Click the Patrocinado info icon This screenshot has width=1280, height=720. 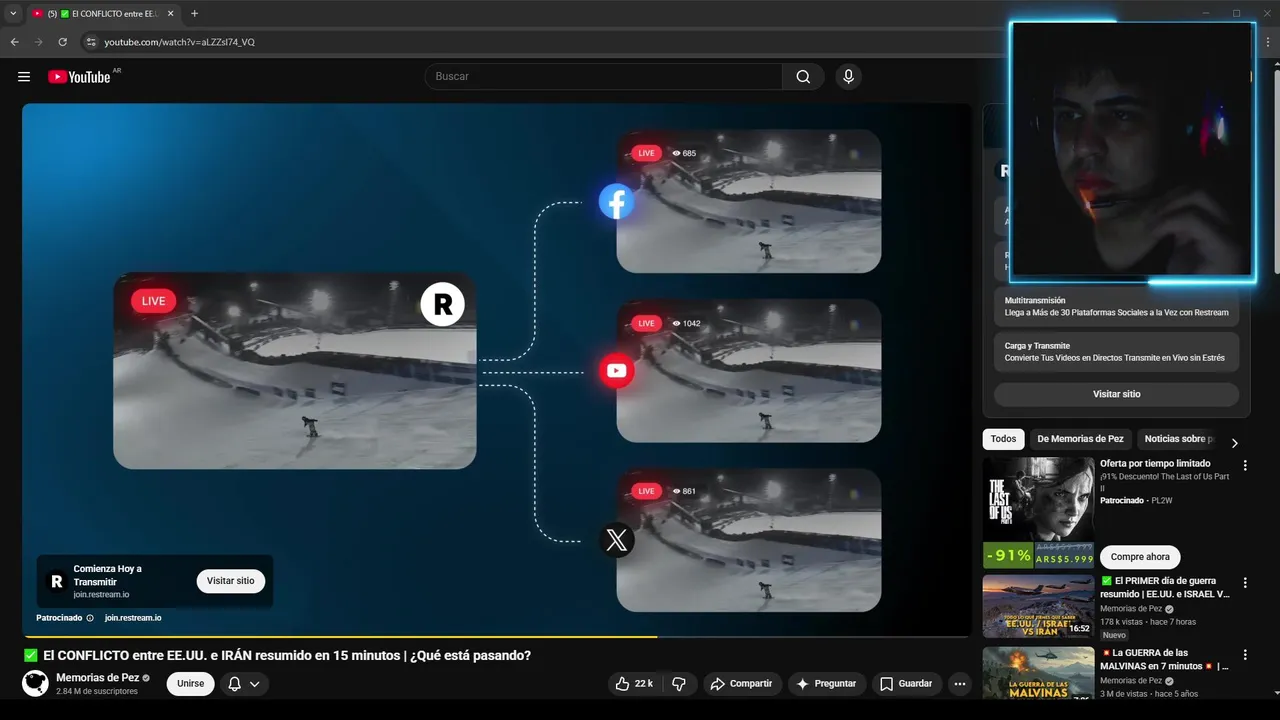click(x=90, y=618)
